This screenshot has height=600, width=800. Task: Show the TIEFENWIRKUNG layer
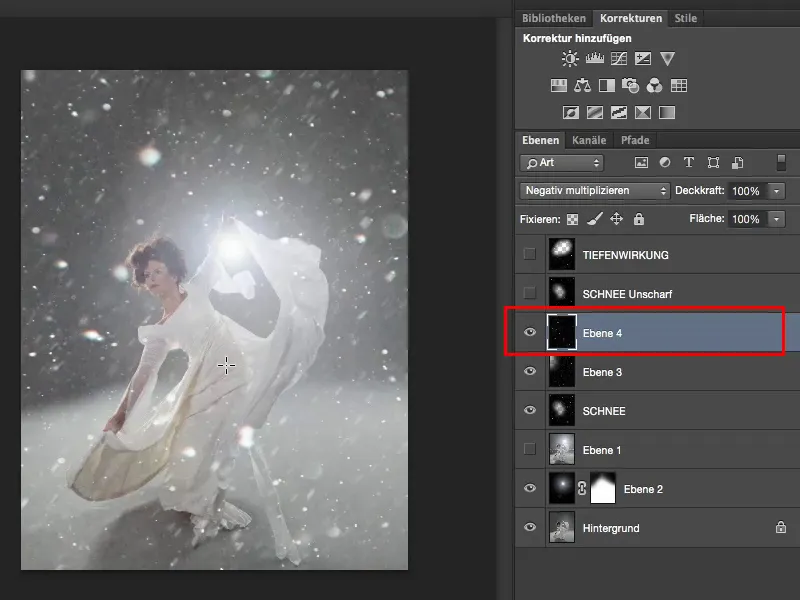pos(530,254)
